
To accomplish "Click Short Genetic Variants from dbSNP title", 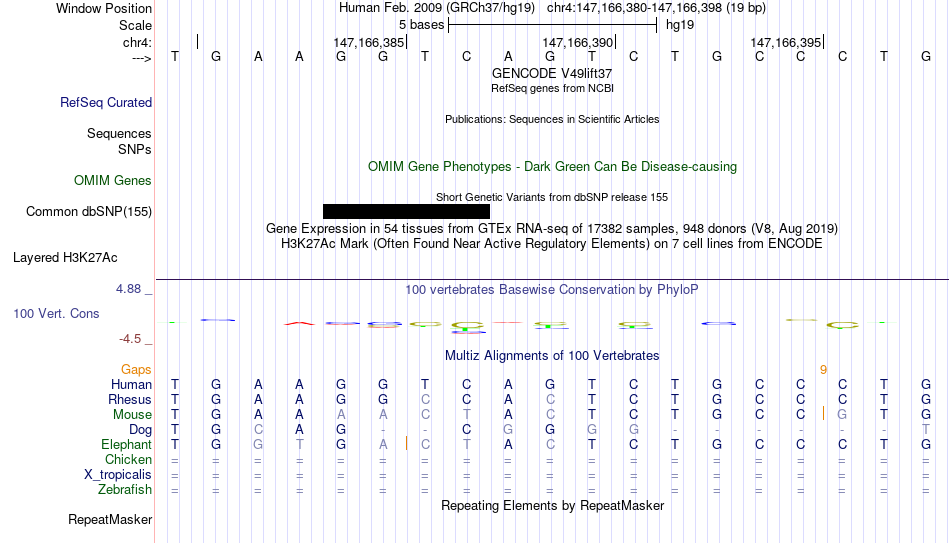I will pyautogui.click(x=552, y=198).
